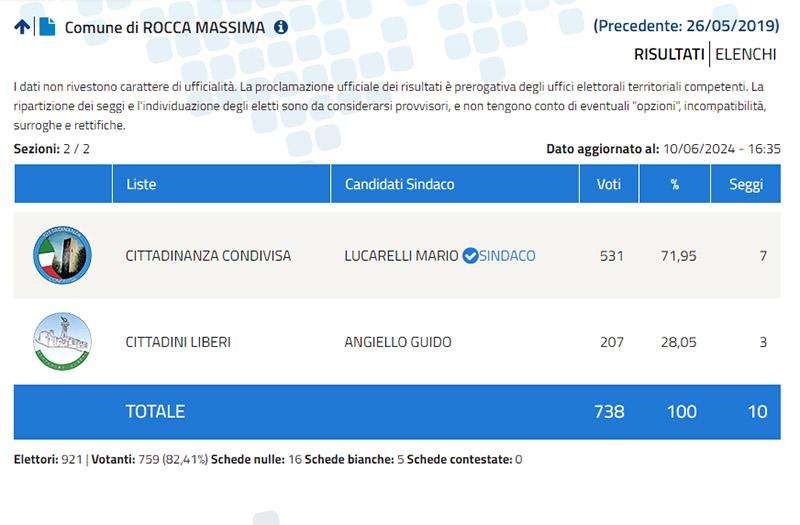Screen dimensions: 800x525
Task: Switch to the RISULTATI tab
Action: click(x=669, y=54)
